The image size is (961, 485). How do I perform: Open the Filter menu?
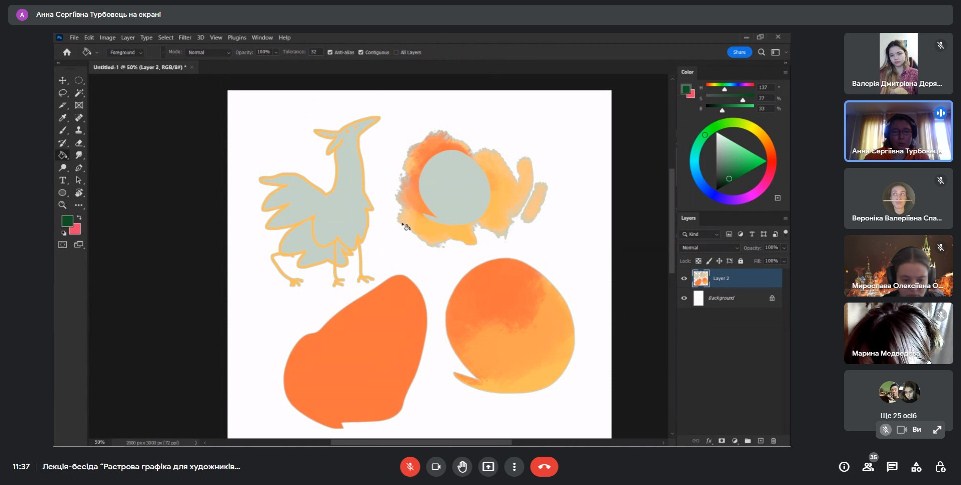(184, 38)
